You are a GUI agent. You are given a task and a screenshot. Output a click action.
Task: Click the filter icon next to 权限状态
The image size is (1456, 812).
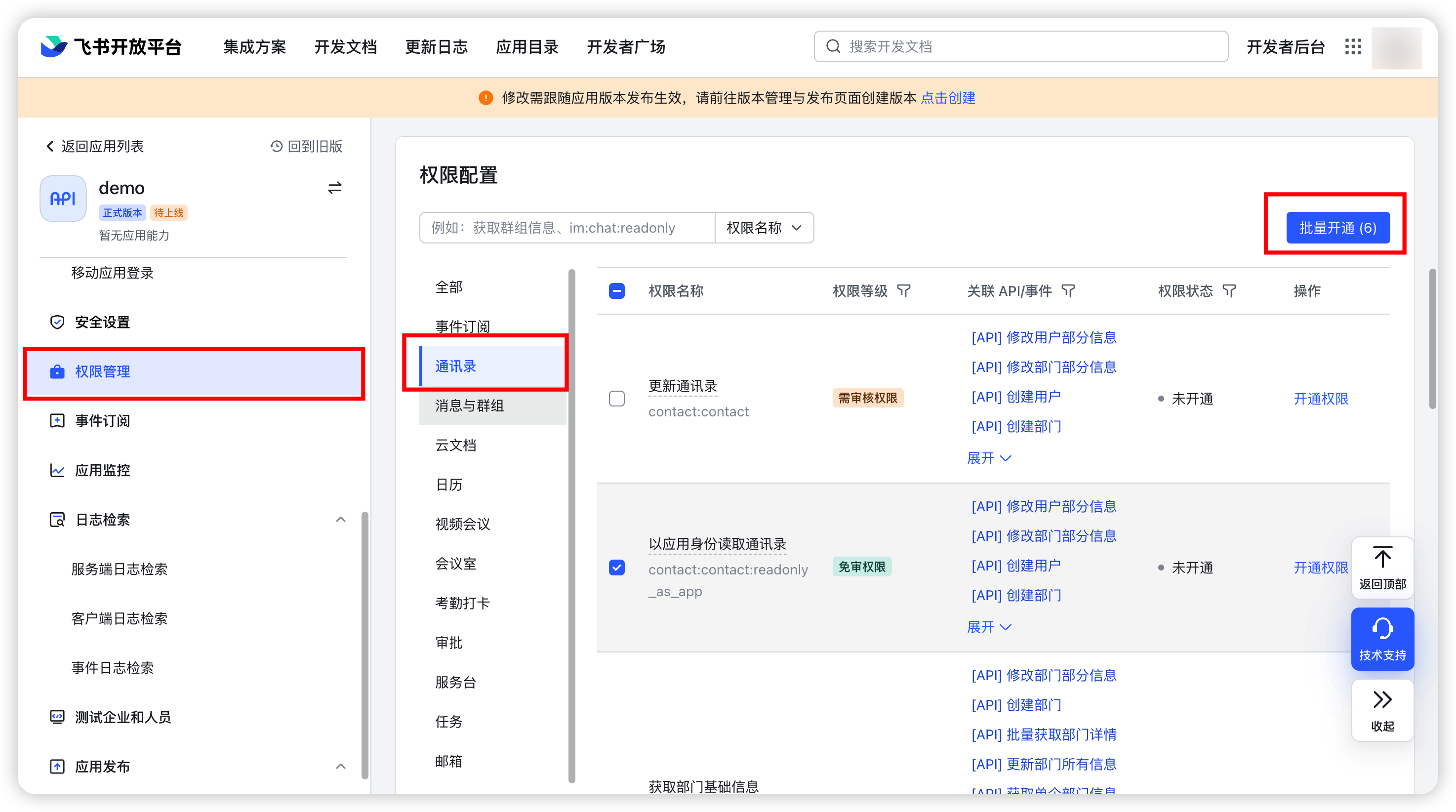pos(1229,291)
